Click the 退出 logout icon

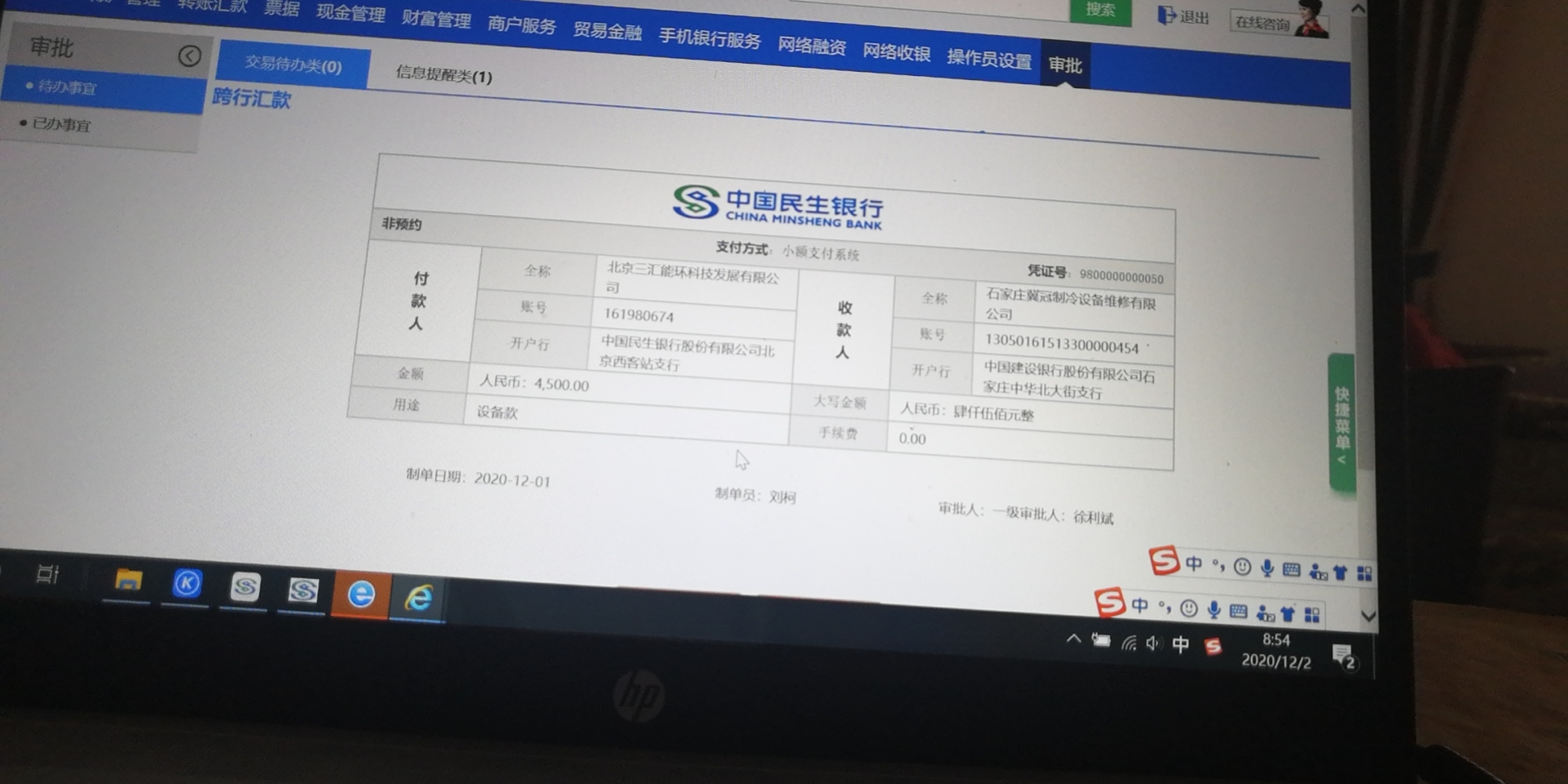click(x=1167, y=16)
